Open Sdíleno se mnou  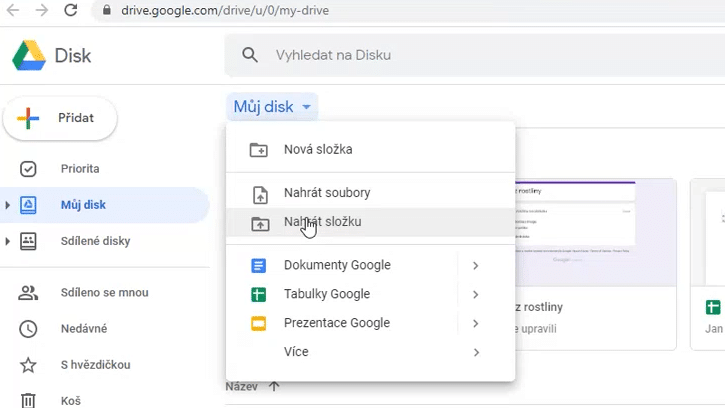pyautogui.click(x=104, y=292)
